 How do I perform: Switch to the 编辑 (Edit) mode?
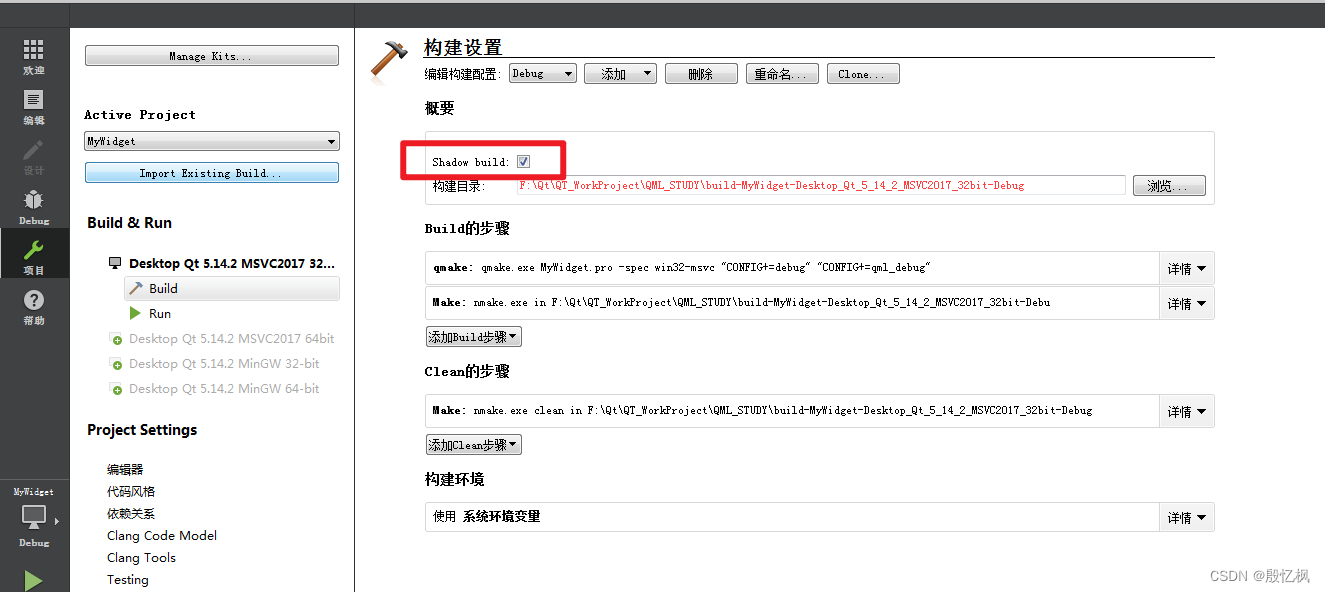(x=33, y=105)
